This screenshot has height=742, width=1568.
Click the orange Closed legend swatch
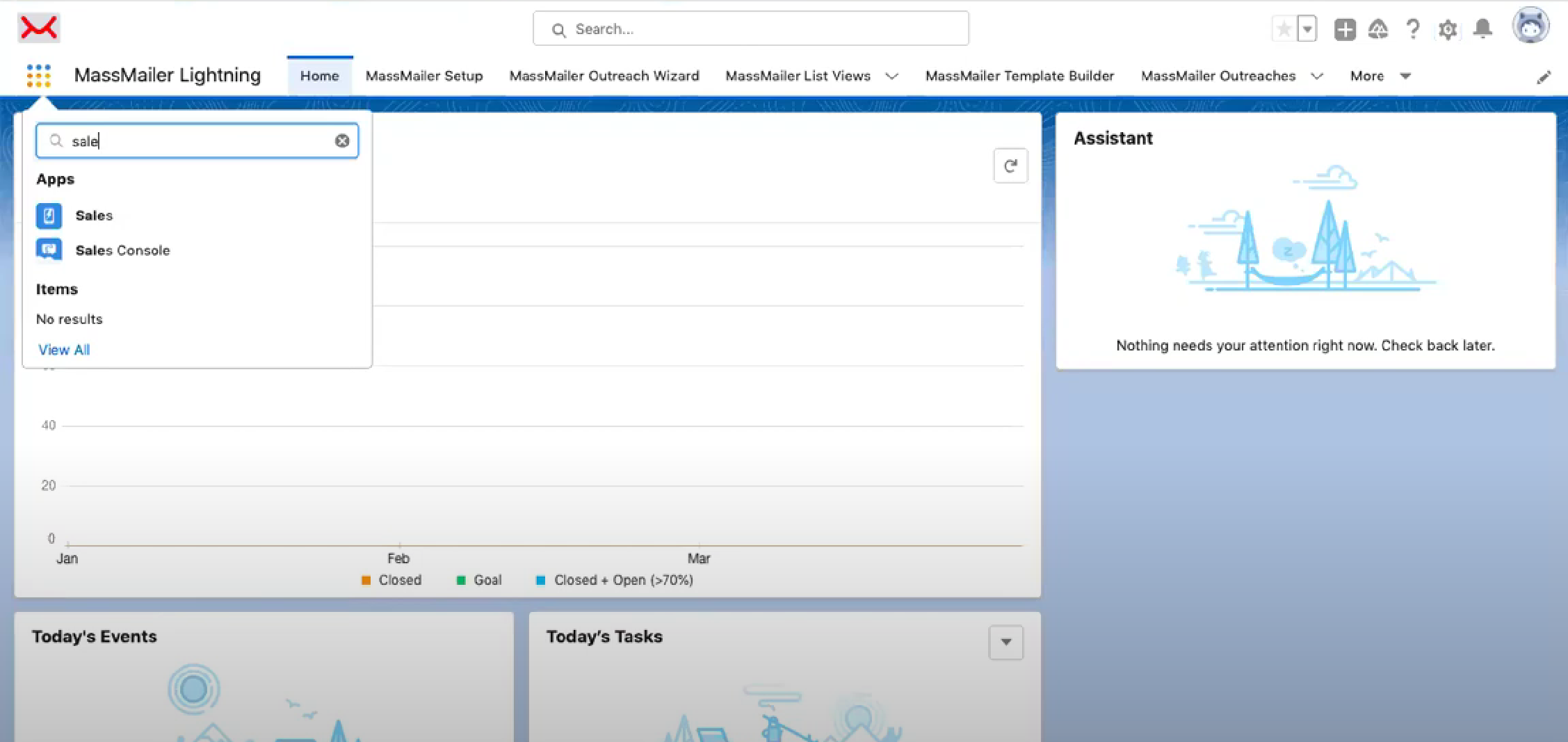366,580
